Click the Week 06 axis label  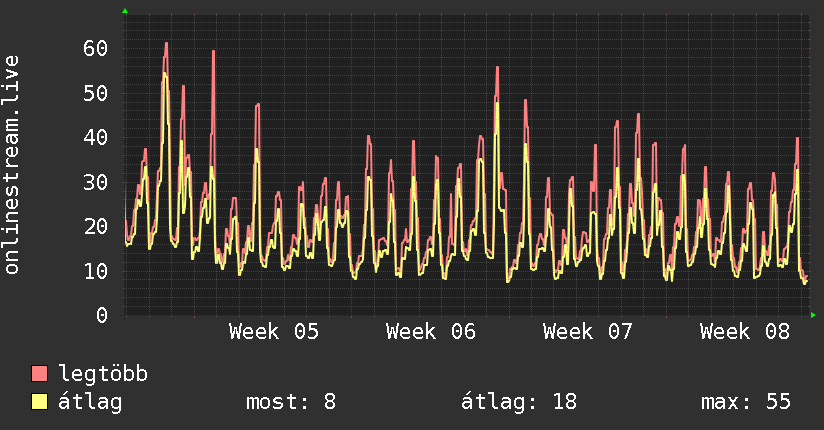[431, 332]
